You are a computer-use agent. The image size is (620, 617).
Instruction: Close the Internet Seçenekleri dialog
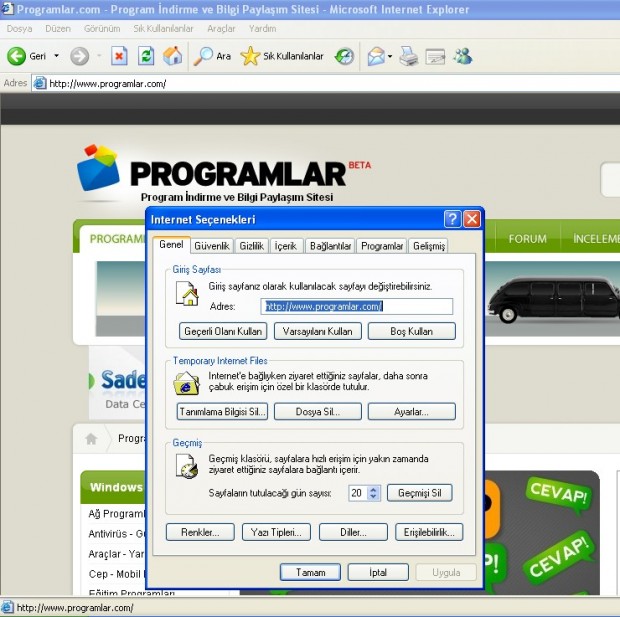point(472,219)
